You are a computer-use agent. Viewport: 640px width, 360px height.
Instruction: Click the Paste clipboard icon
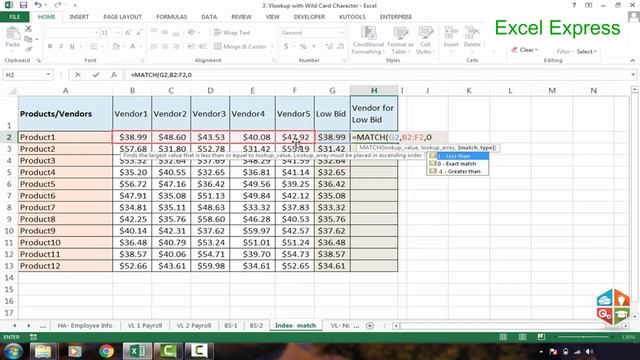point(13,34)
